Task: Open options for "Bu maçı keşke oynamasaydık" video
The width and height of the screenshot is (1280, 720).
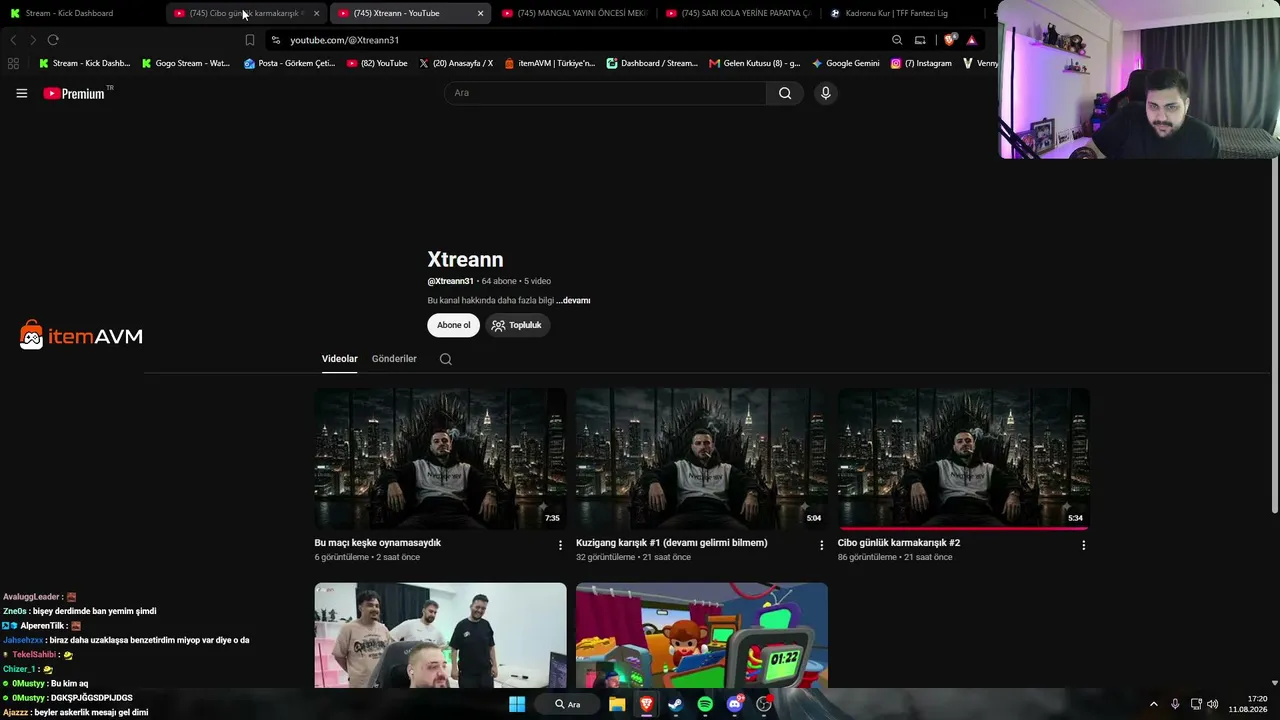Action: tap(560, 545)
